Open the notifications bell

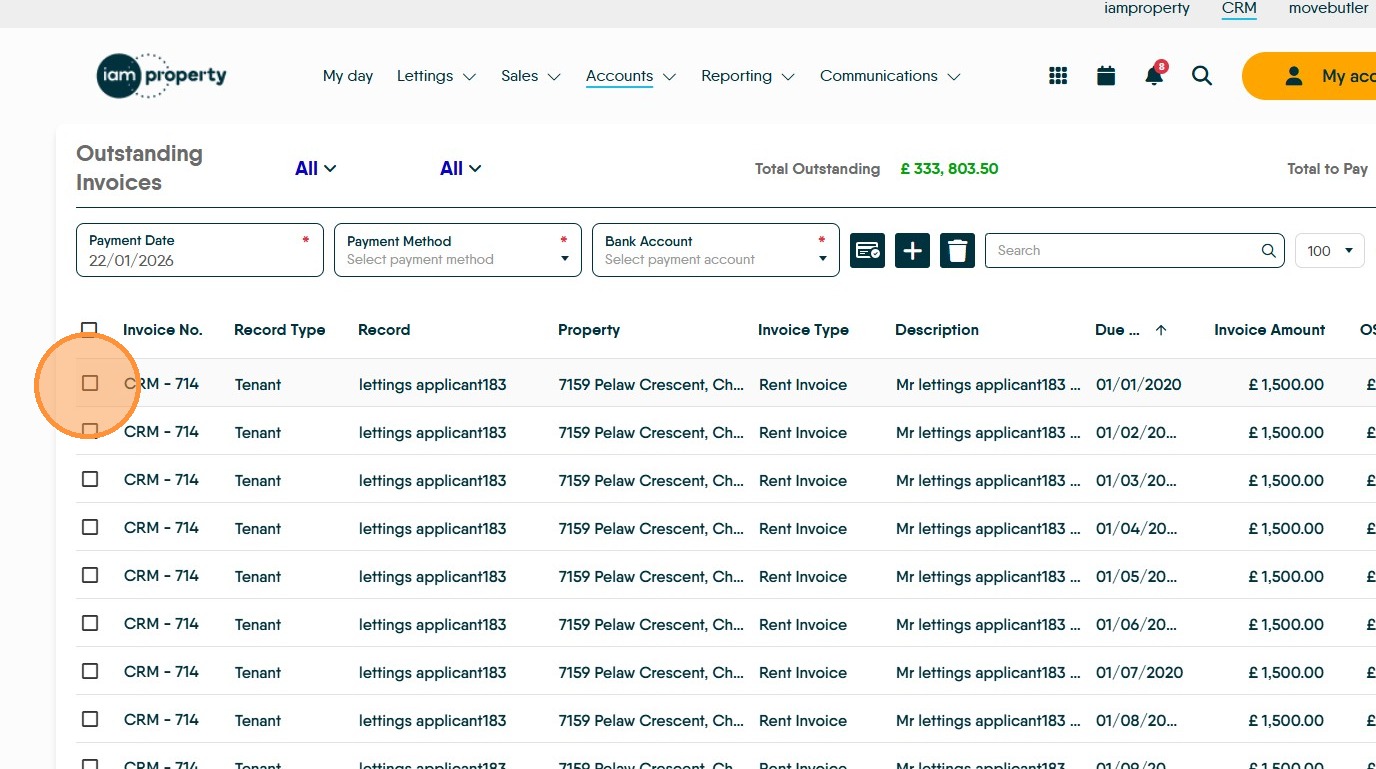[x=1154, y=76]
